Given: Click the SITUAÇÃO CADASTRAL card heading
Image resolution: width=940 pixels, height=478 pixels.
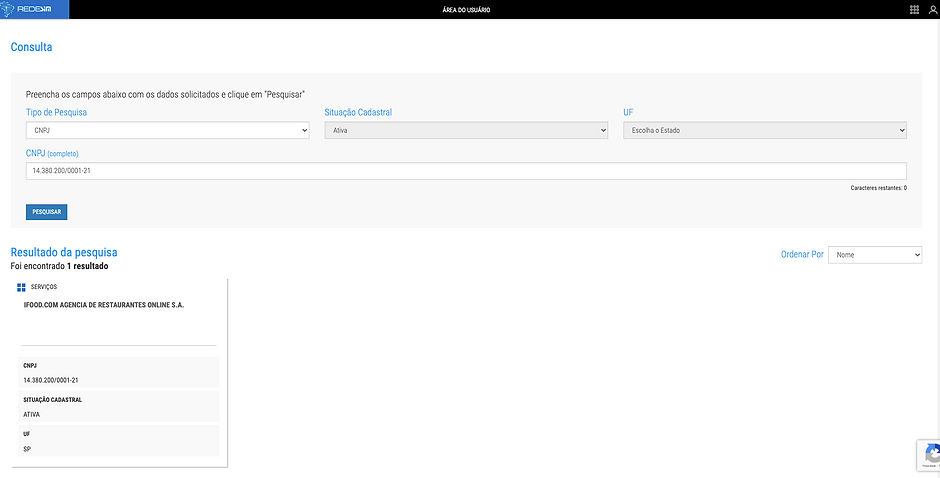Looking at the screenshot, I should (53, 400).
